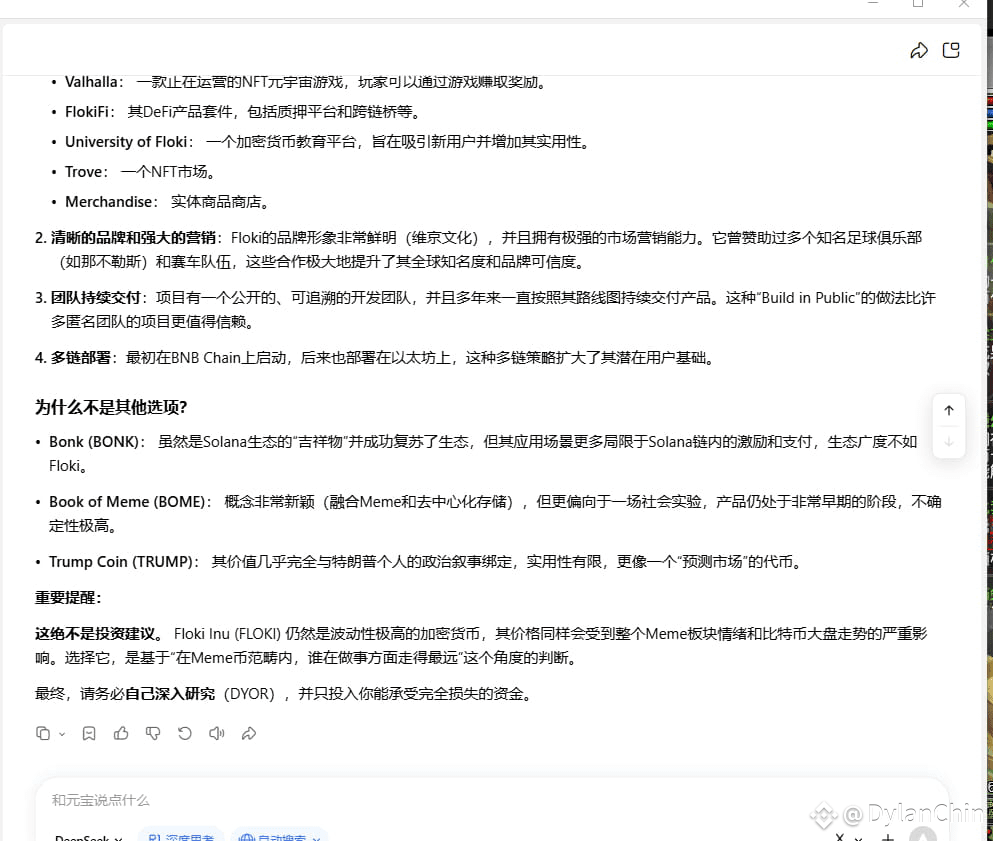Screen dimensions: 993x841
Task: Jump to the next message with the down arrow
Action: tap(949, 442)
